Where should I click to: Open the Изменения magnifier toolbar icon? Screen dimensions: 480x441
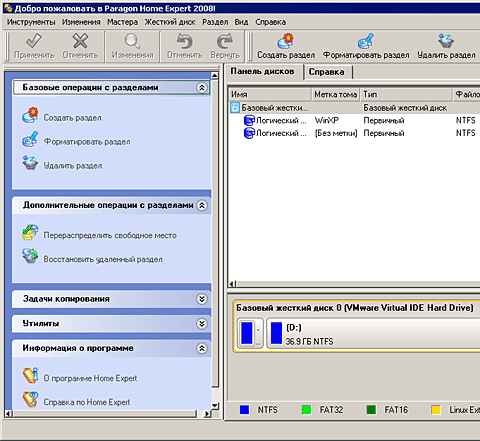pyautogui.click(x=132, y=41)
